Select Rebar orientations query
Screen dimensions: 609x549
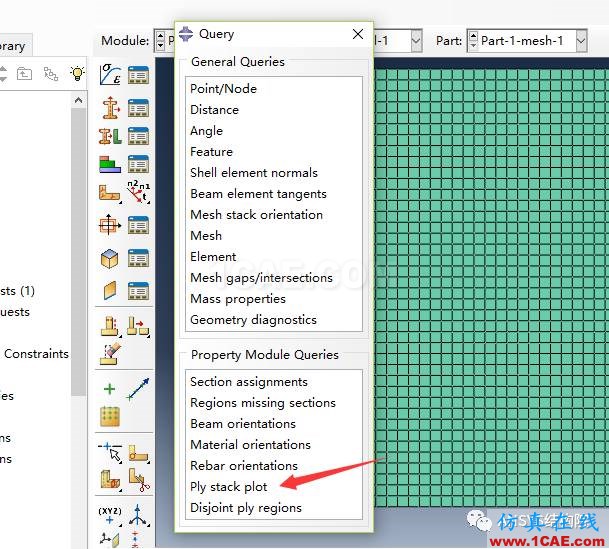(x=244, y=466)
